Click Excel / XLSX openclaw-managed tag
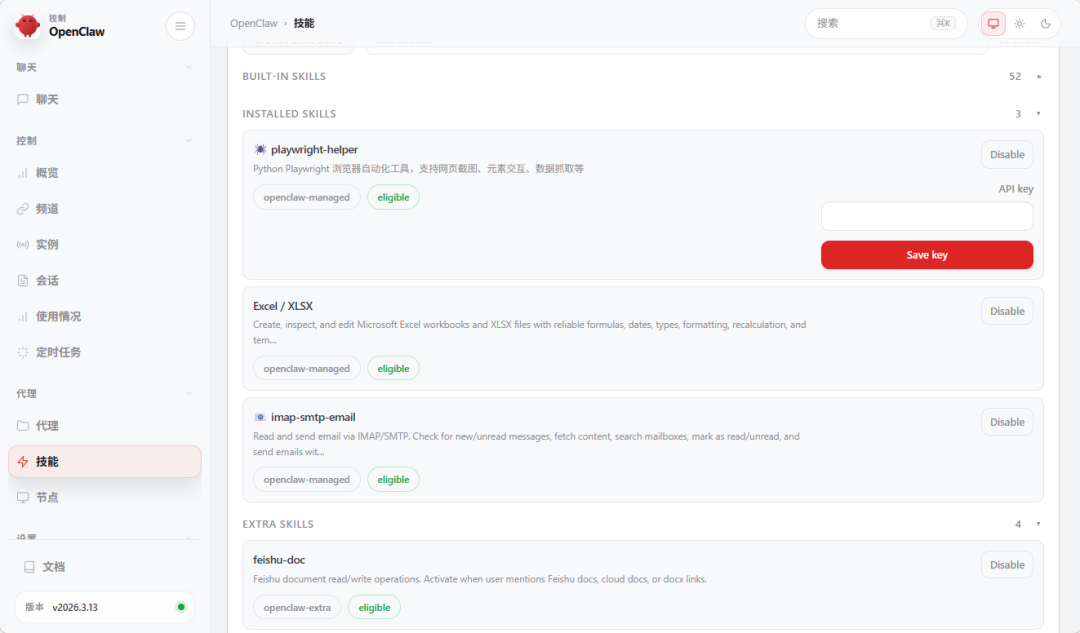Image resolution: width=1080 pixels, height=633 pixels. [x=307, y=369]
